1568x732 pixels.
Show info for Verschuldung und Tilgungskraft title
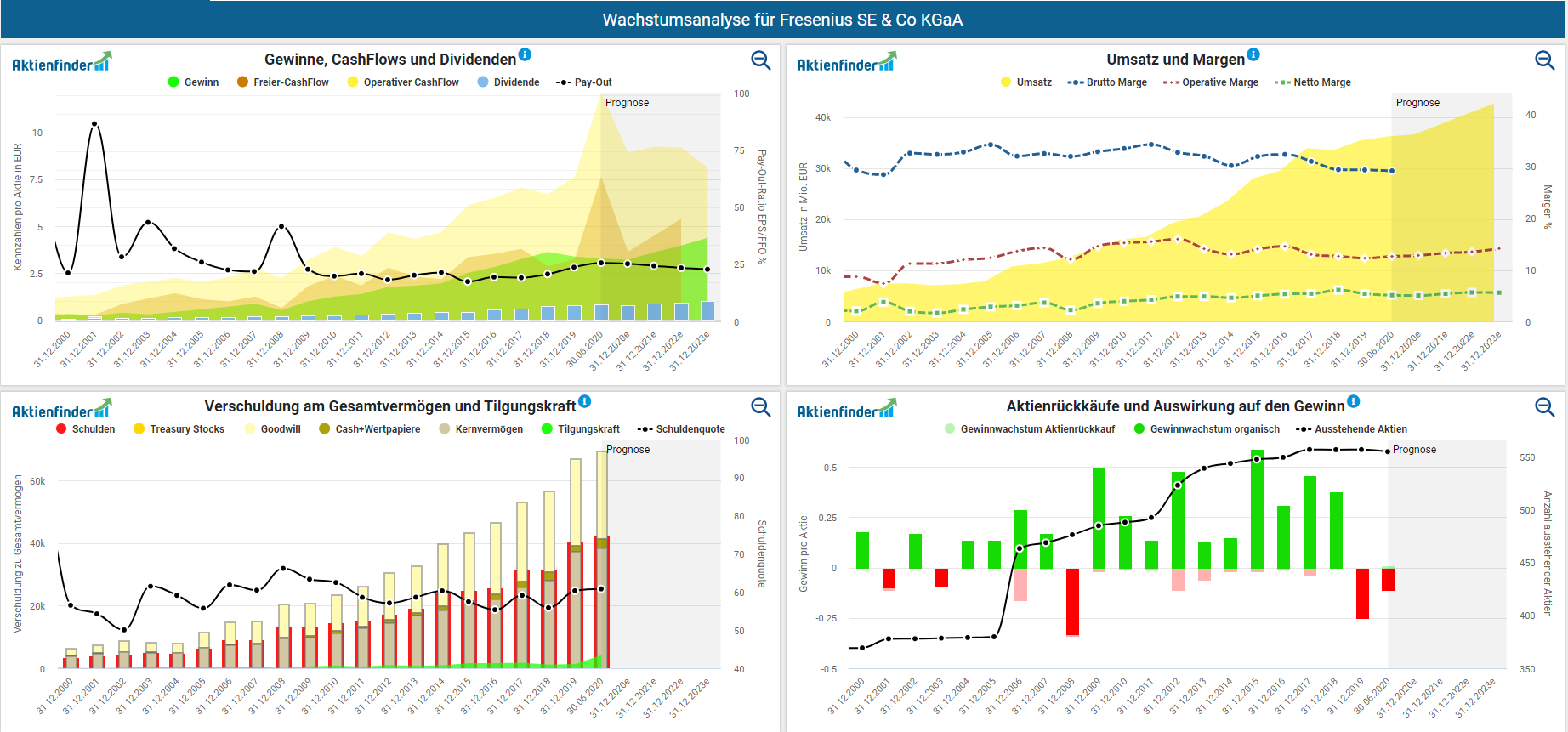[x=585, y=401]
